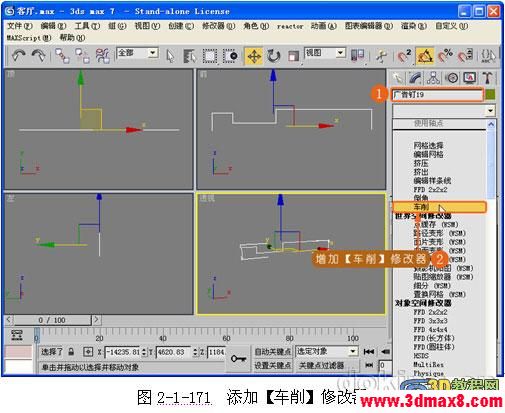Viewport: 505px width, 413px height.
Task: Open the selection filter dropdown 全部
Action: (137, 53)
